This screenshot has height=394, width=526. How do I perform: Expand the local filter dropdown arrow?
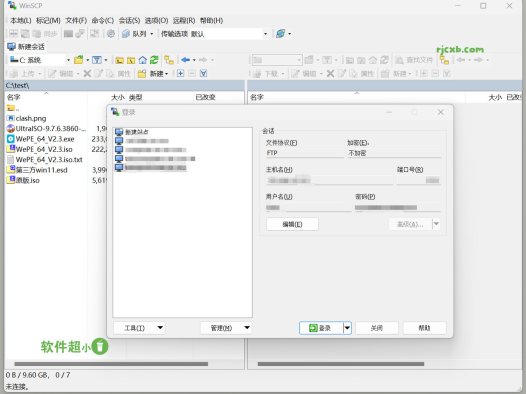[106, 60]
